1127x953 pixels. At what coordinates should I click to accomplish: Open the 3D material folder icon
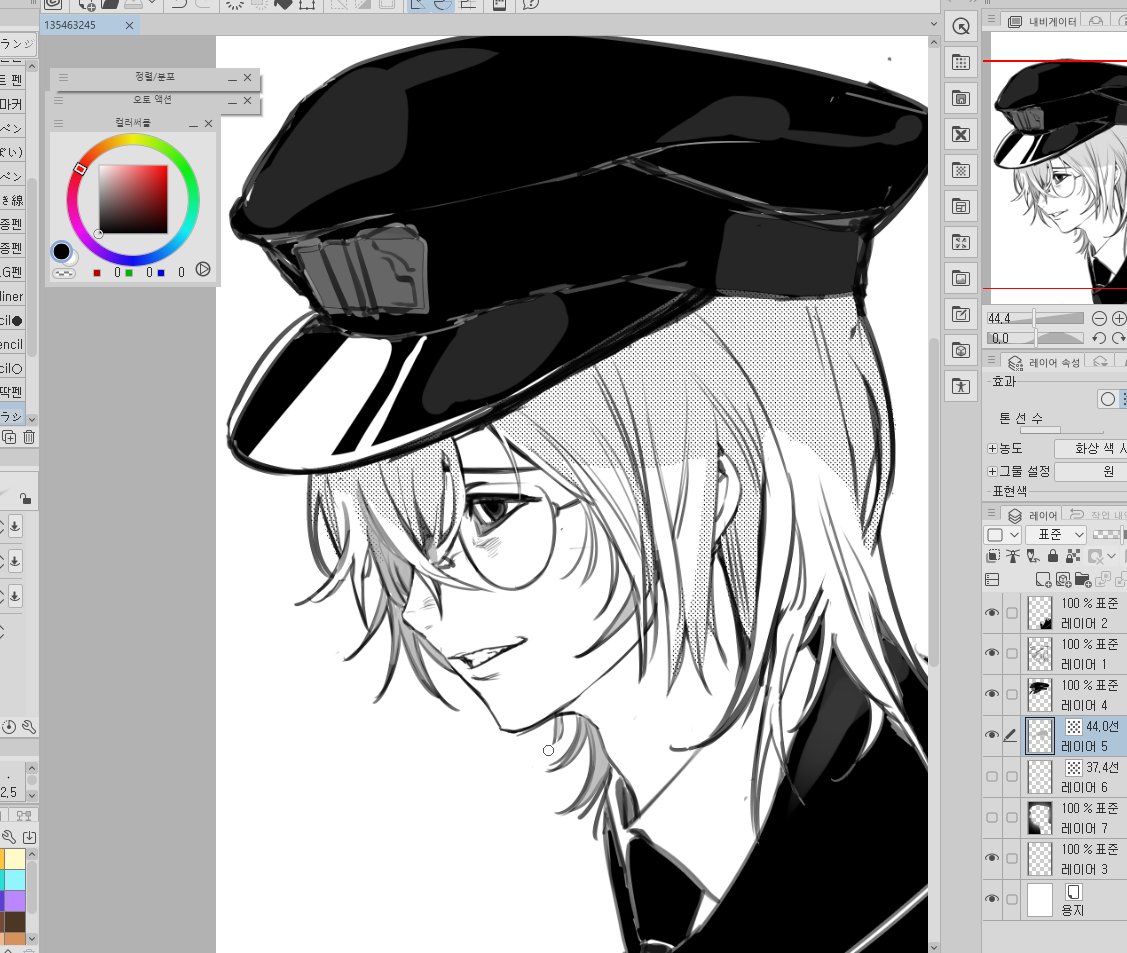click(961, 350)
